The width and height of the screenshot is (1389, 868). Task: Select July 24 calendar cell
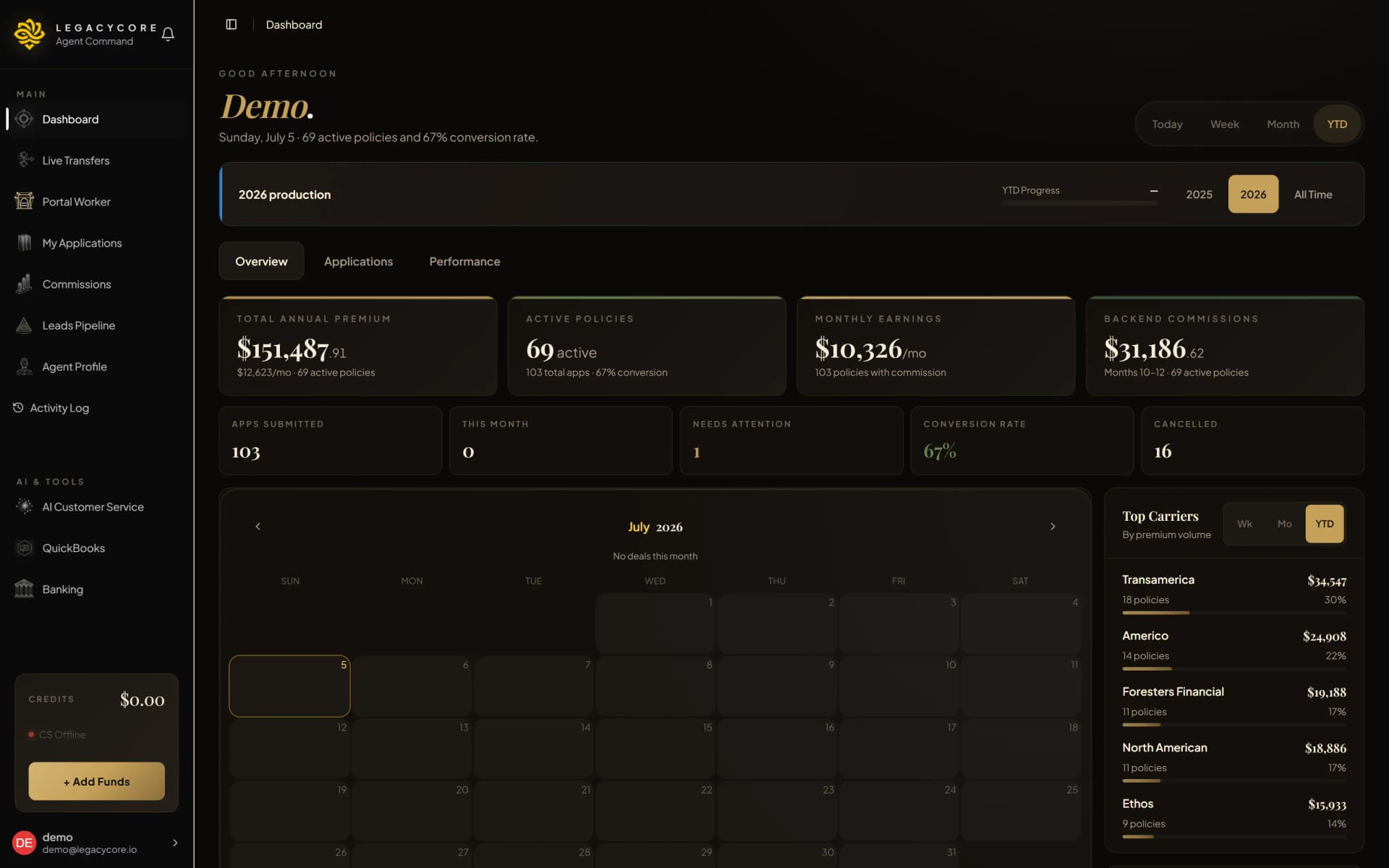[899, 811]
